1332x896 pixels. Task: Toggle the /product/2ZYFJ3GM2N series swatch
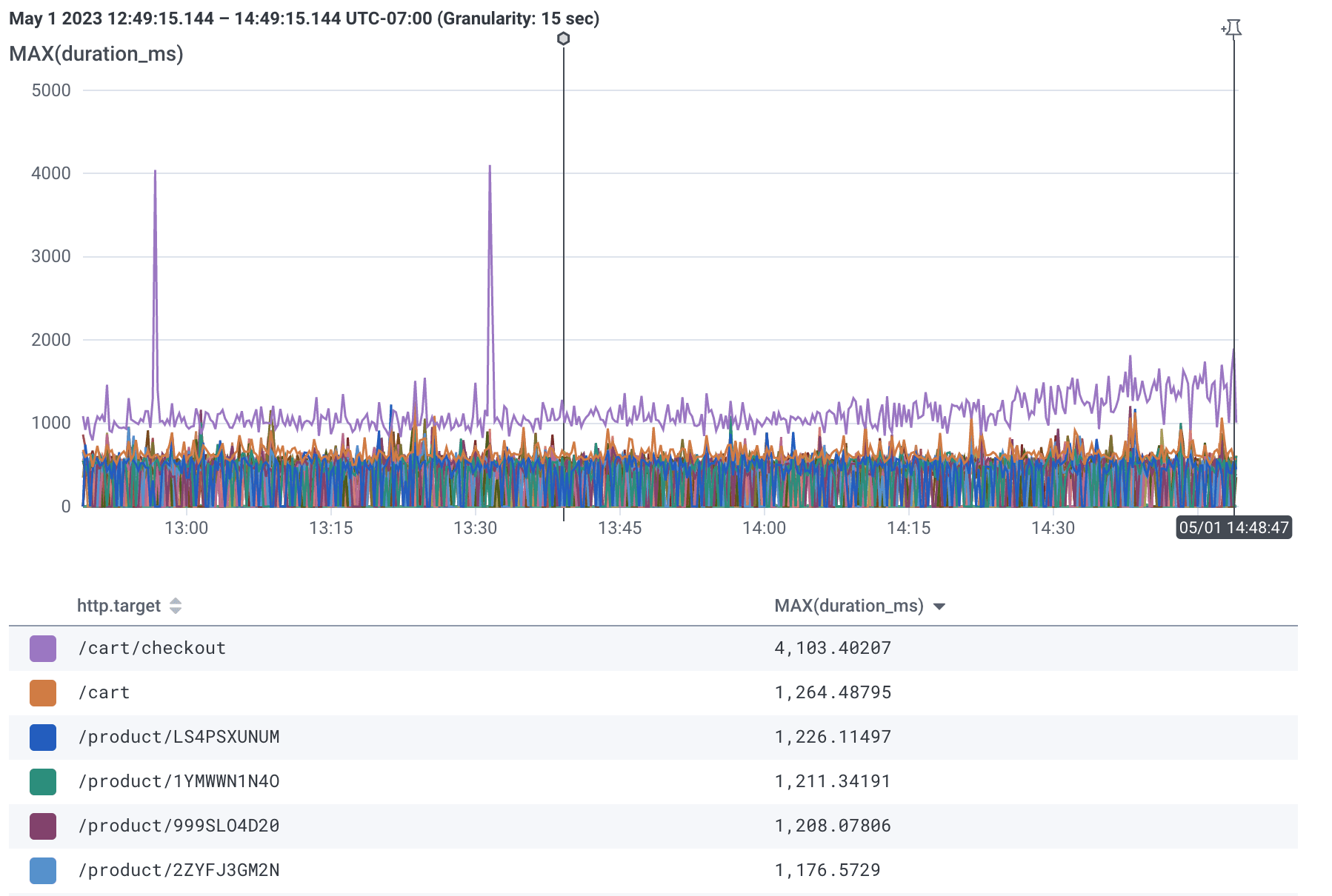click(x=42, y=871)
